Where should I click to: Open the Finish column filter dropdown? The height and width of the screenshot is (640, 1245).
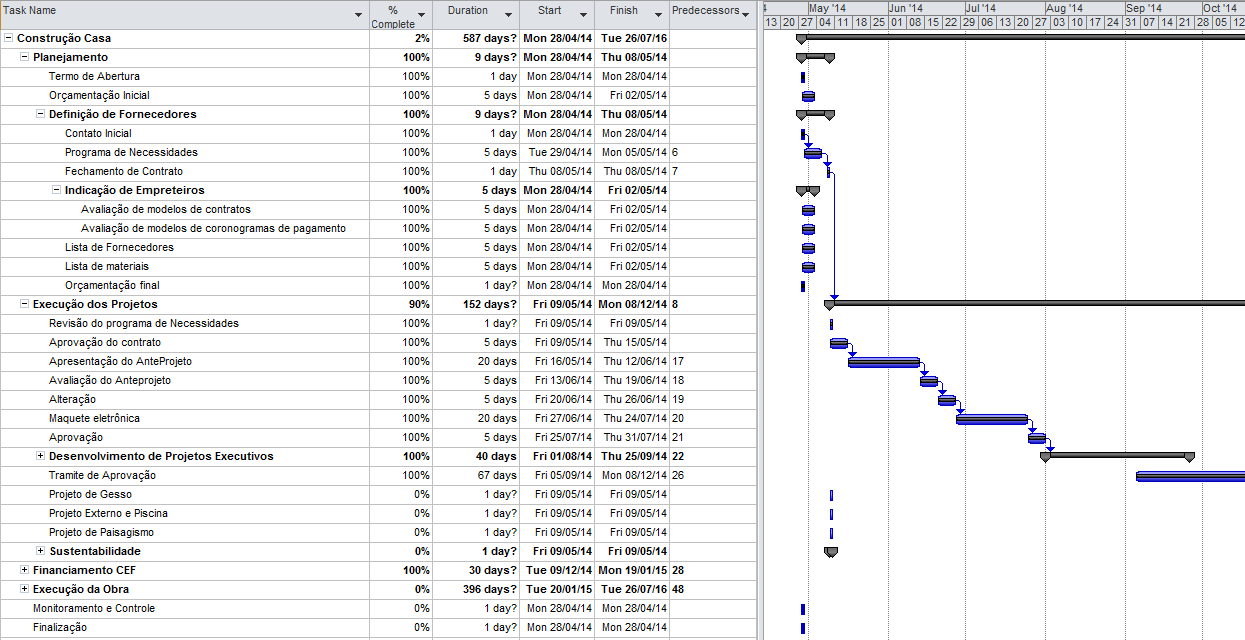point(658,15)
